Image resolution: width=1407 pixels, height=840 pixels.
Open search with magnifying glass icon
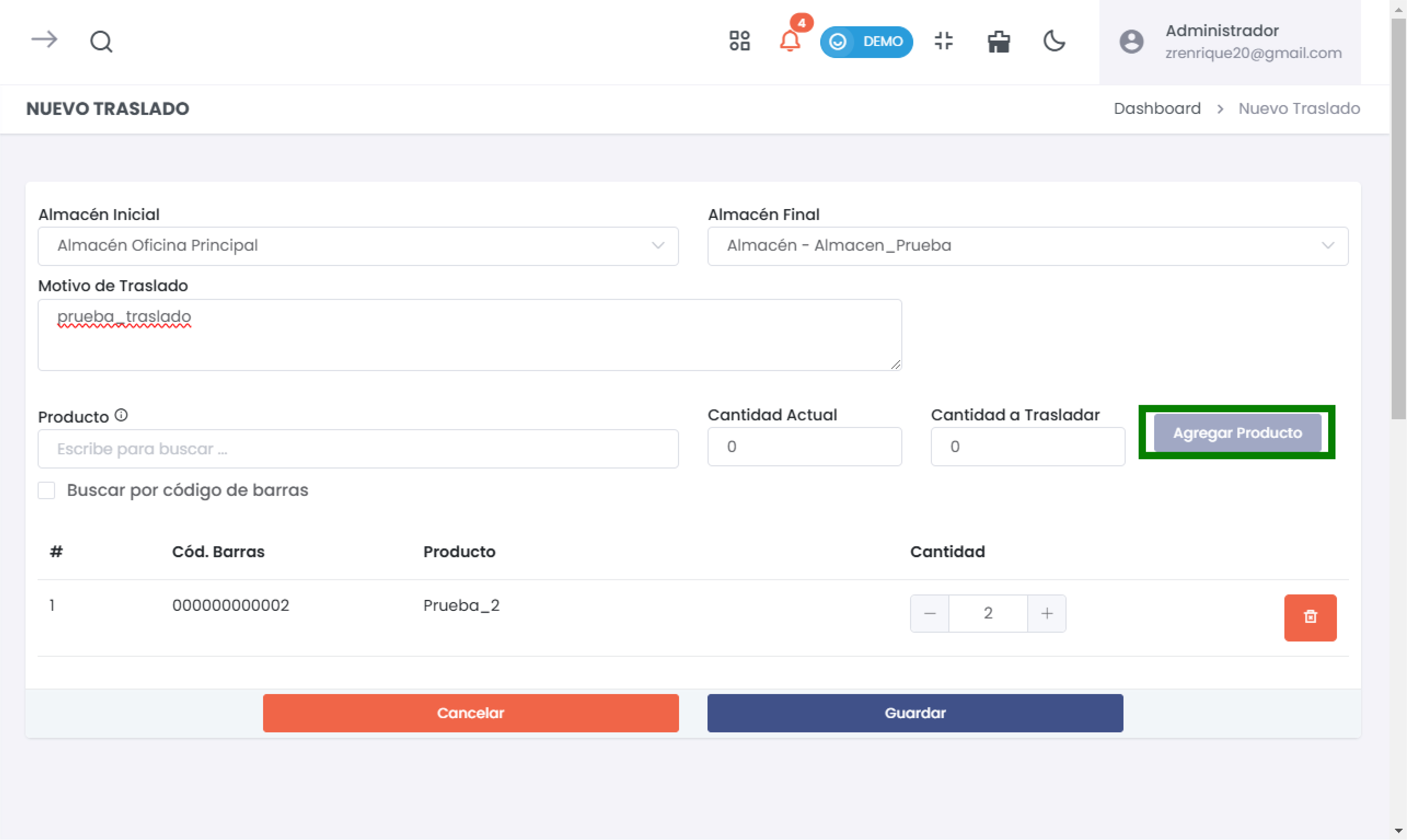click(101, 41)
